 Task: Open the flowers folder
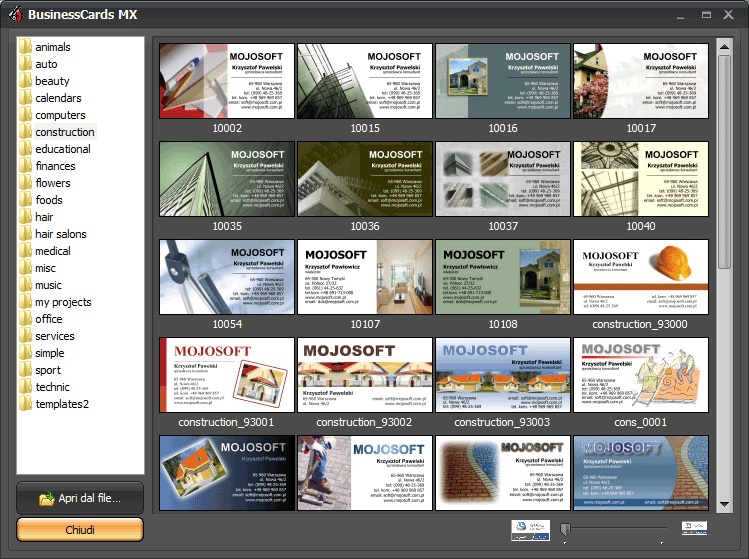[x=53, y=183]
